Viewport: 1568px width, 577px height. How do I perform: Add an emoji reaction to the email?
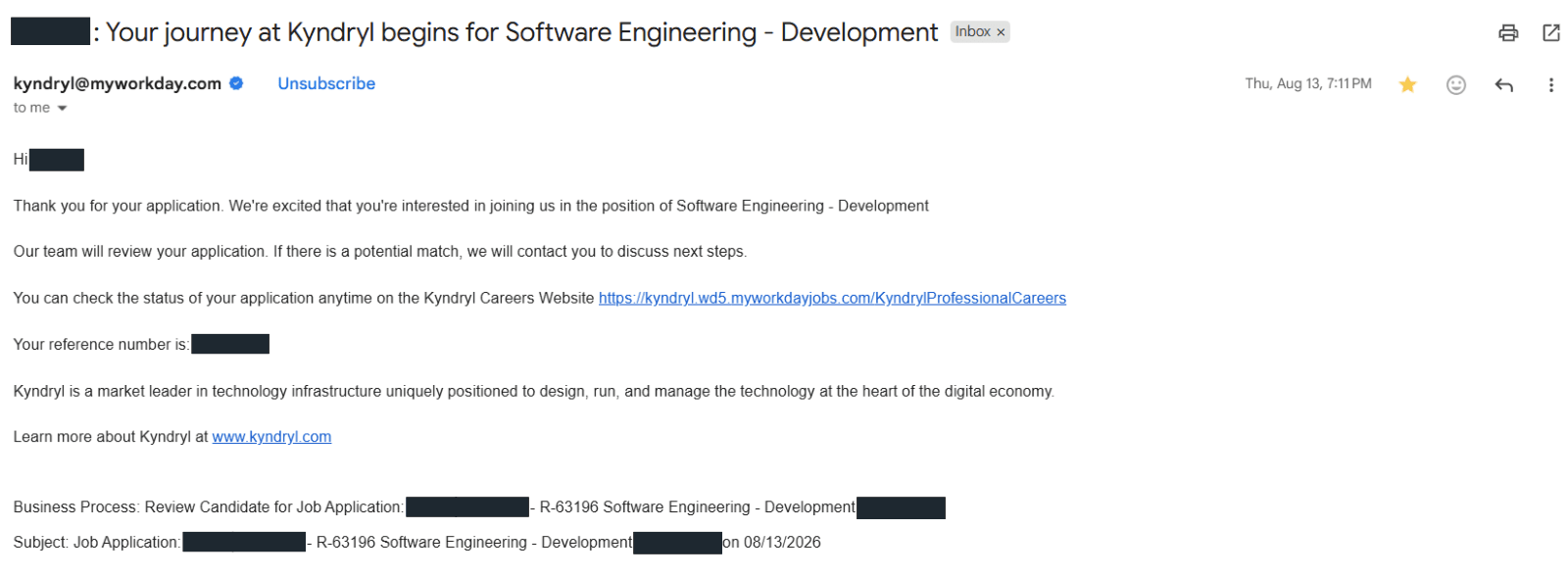coord(1455,85)
